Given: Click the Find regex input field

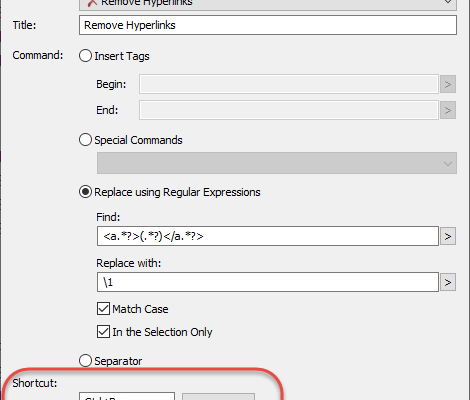Looking at the screenshot, I should (268, 236).
